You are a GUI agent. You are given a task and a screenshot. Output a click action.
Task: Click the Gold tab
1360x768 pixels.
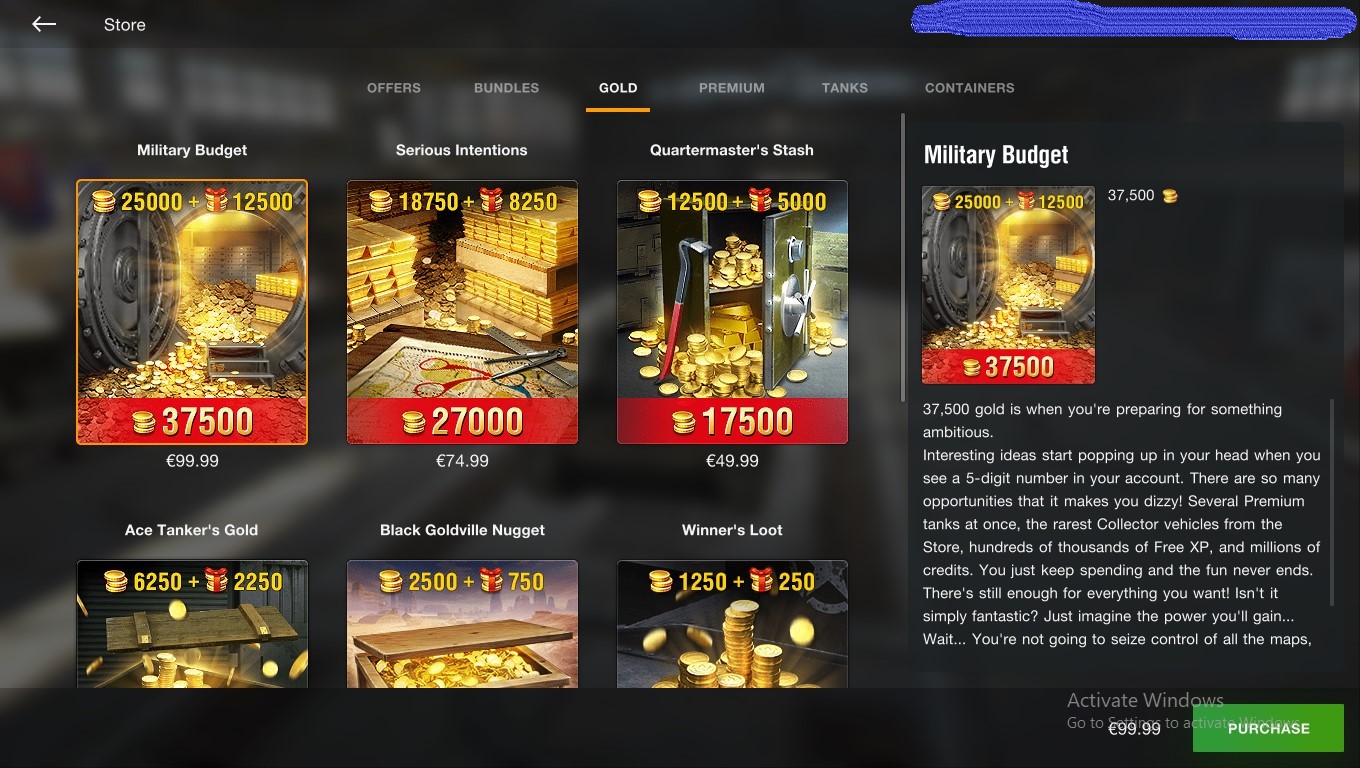click(618, 88)
